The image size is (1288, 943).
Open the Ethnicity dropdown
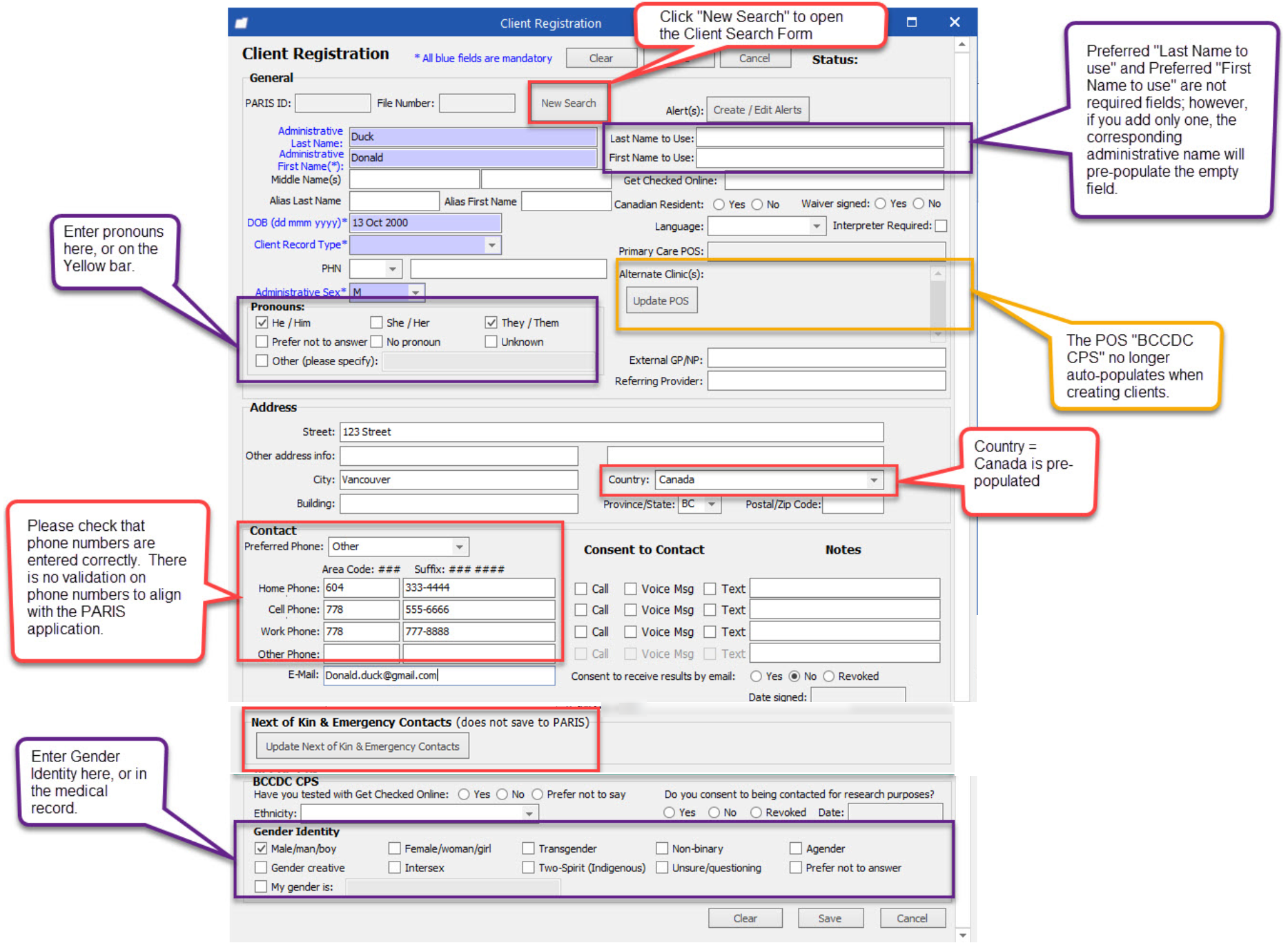(529, 813)
